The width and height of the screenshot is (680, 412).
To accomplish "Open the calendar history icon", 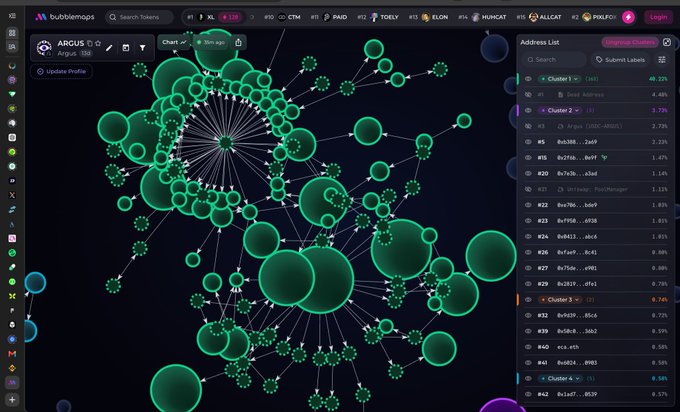I will (x=126, y=48).
